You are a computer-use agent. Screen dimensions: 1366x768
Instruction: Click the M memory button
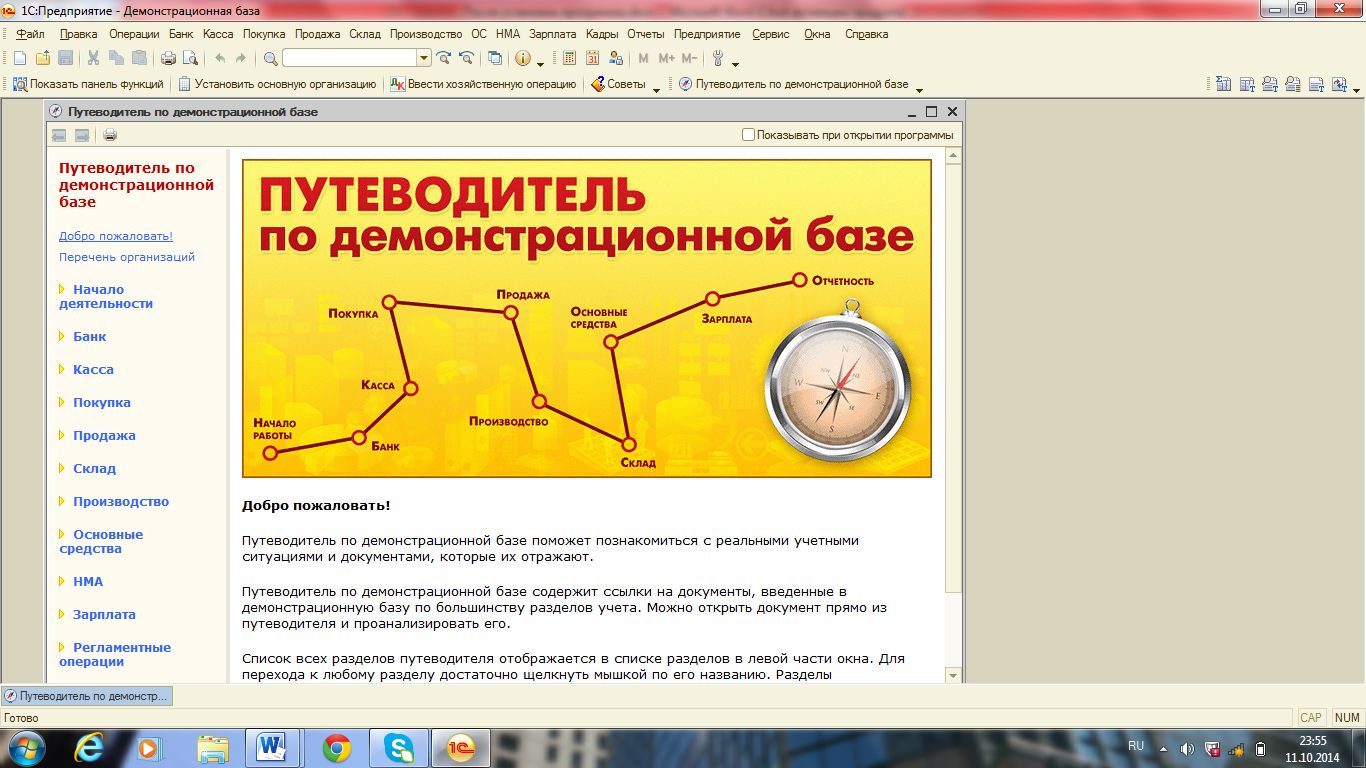tap(643, 58)
